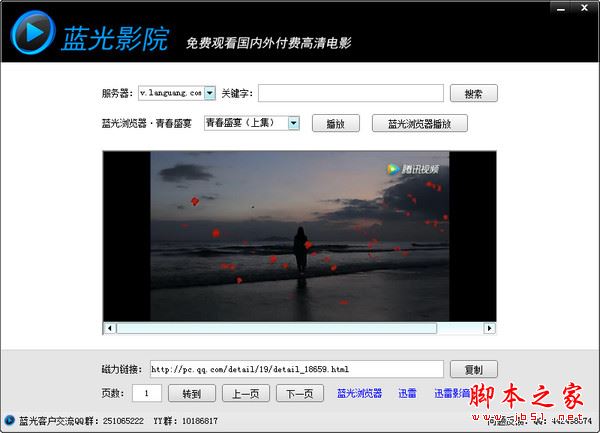Image resolution: width=600 pixels, height=433 pixels.
Task: Click the 关键字 keyword input field
Action: 351,93
